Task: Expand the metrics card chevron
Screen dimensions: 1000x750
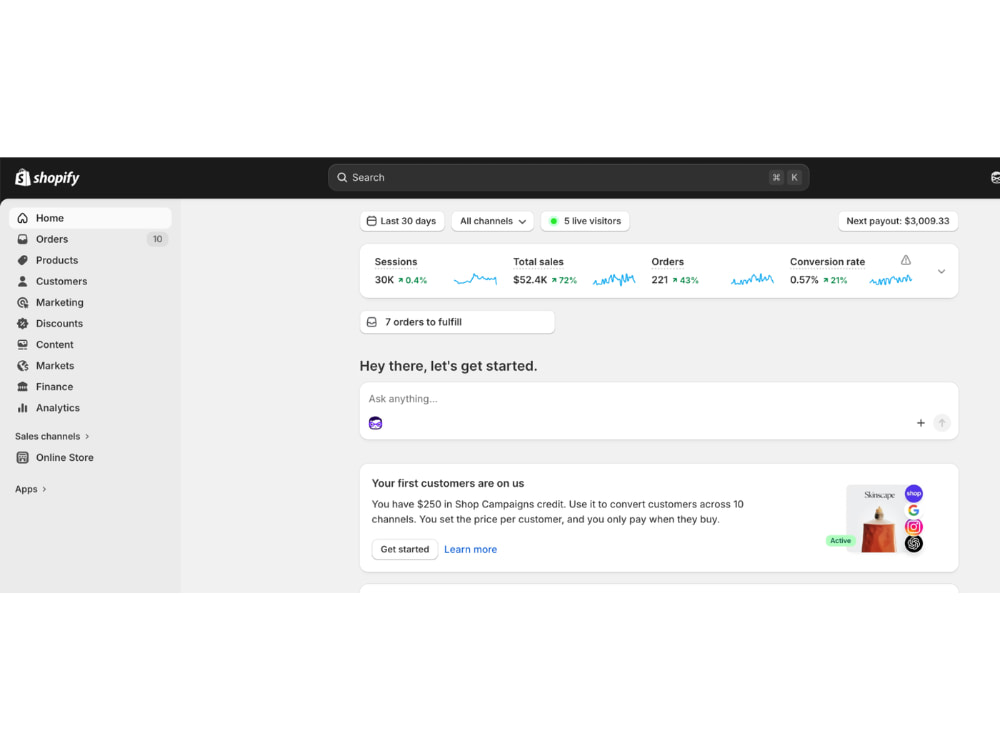Action: (941, 272)
